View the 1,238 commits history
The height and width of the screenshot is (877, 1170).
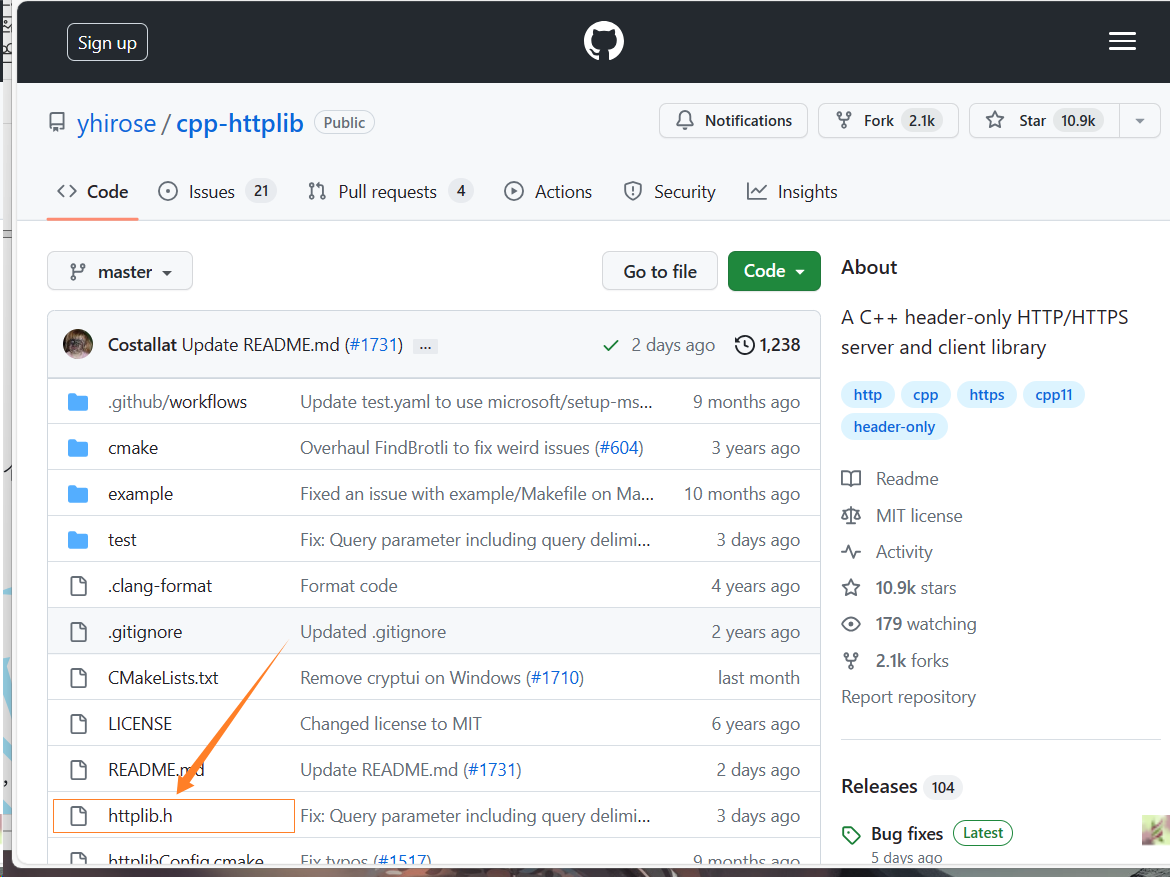[x=767, y=345]
